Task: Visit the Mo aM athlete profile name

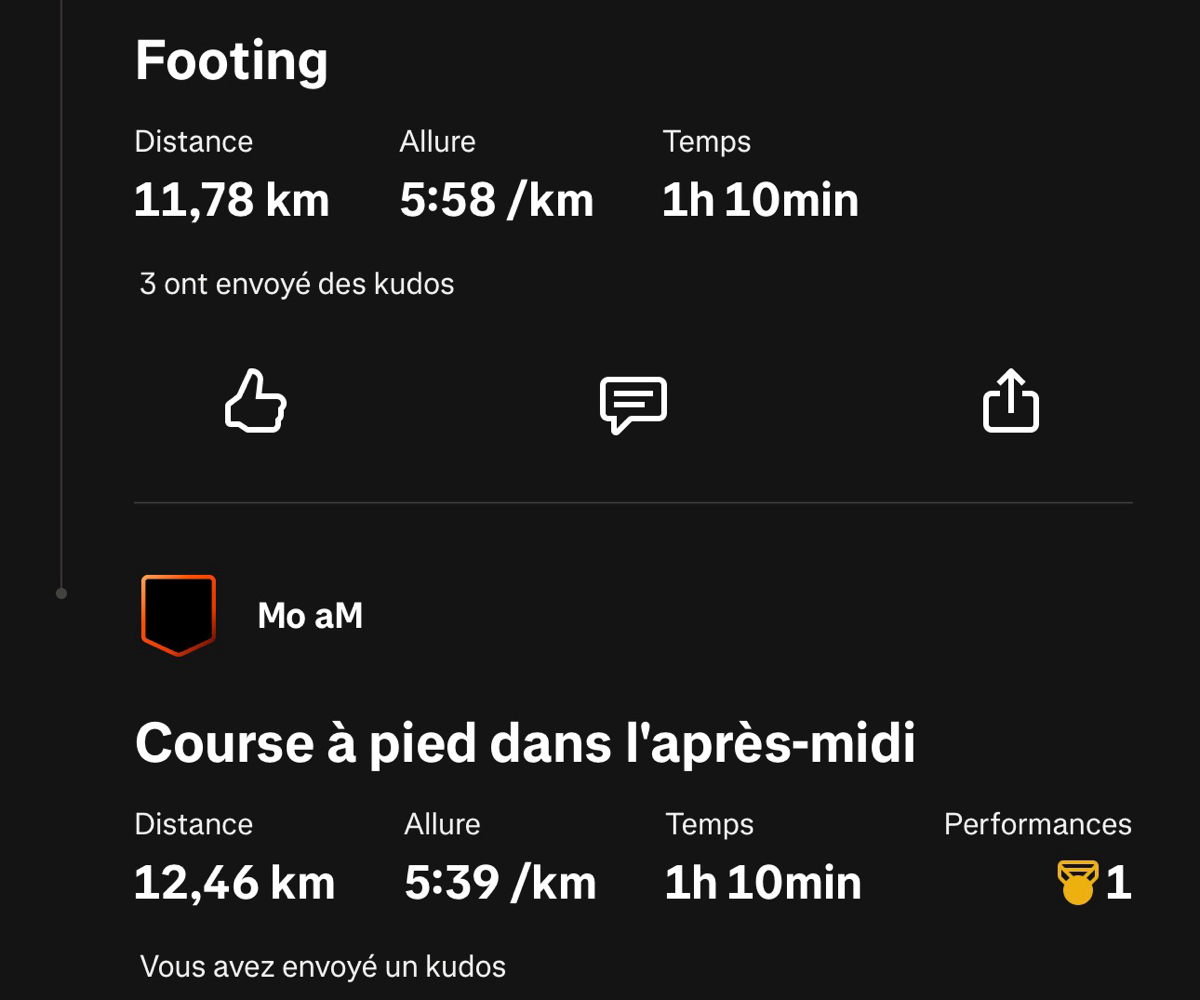Action: coord(310,616)
